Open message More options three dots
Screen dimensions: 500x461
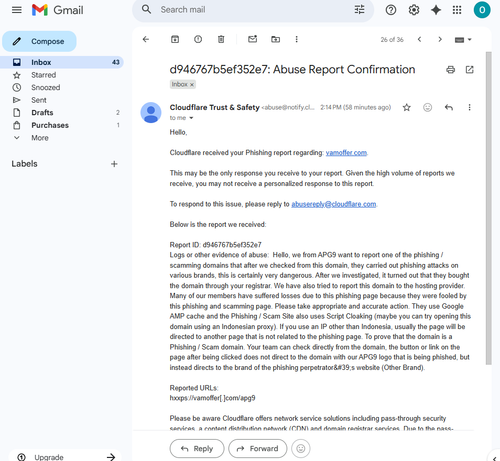pos(469,107)
